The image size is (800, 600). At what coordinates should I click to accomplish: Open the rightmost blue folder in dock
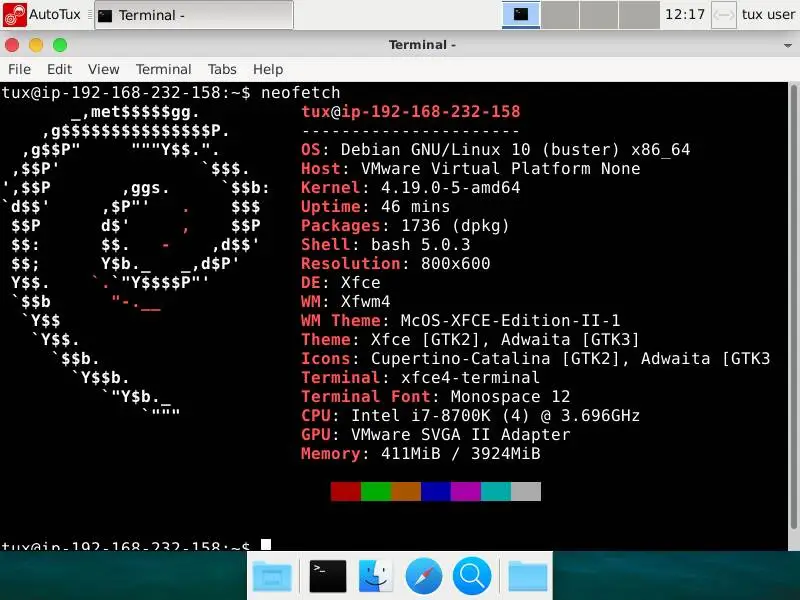click(x=528, y=577)
